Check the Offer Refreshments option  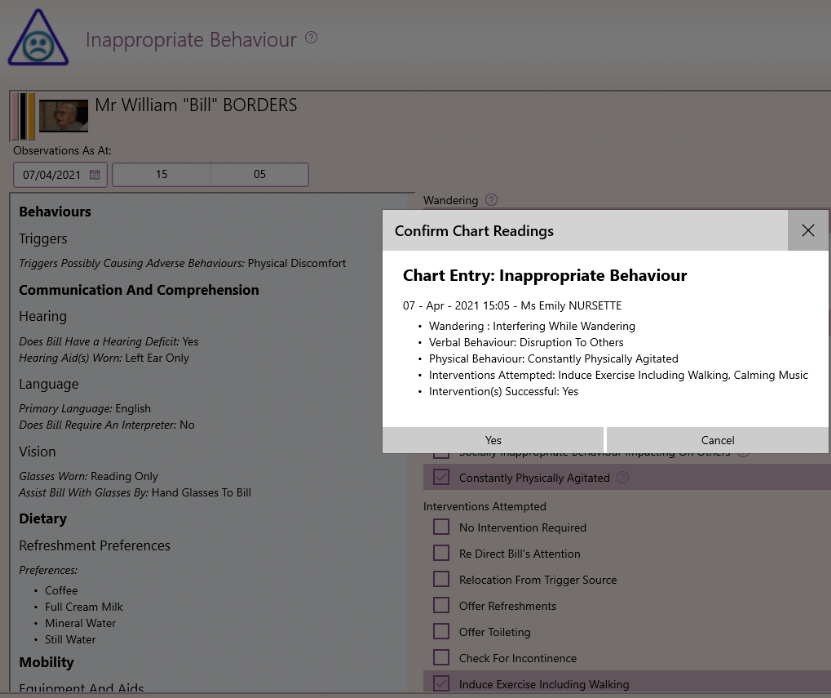coord(441,605)
